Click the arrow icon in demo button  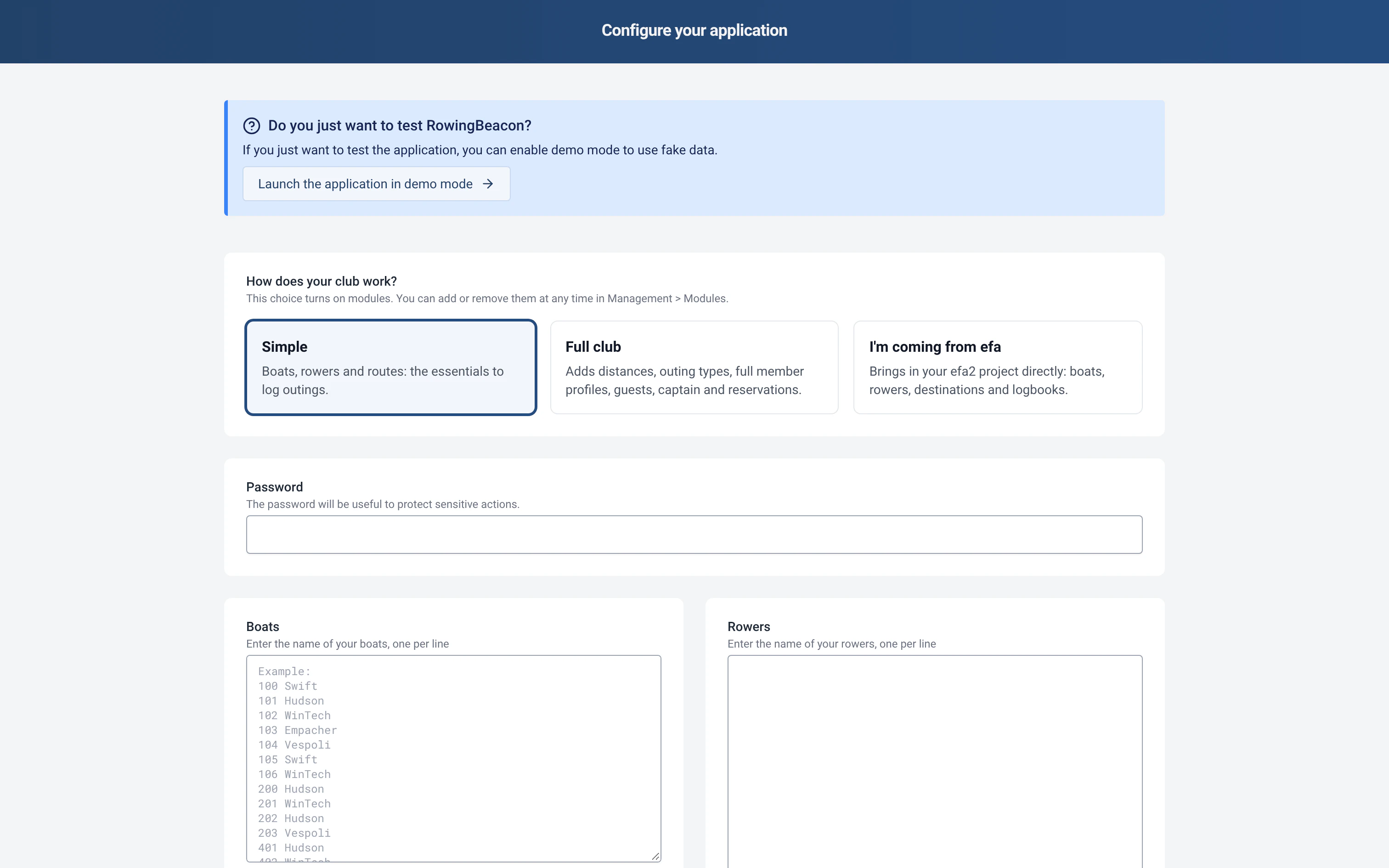coord(488,184)
